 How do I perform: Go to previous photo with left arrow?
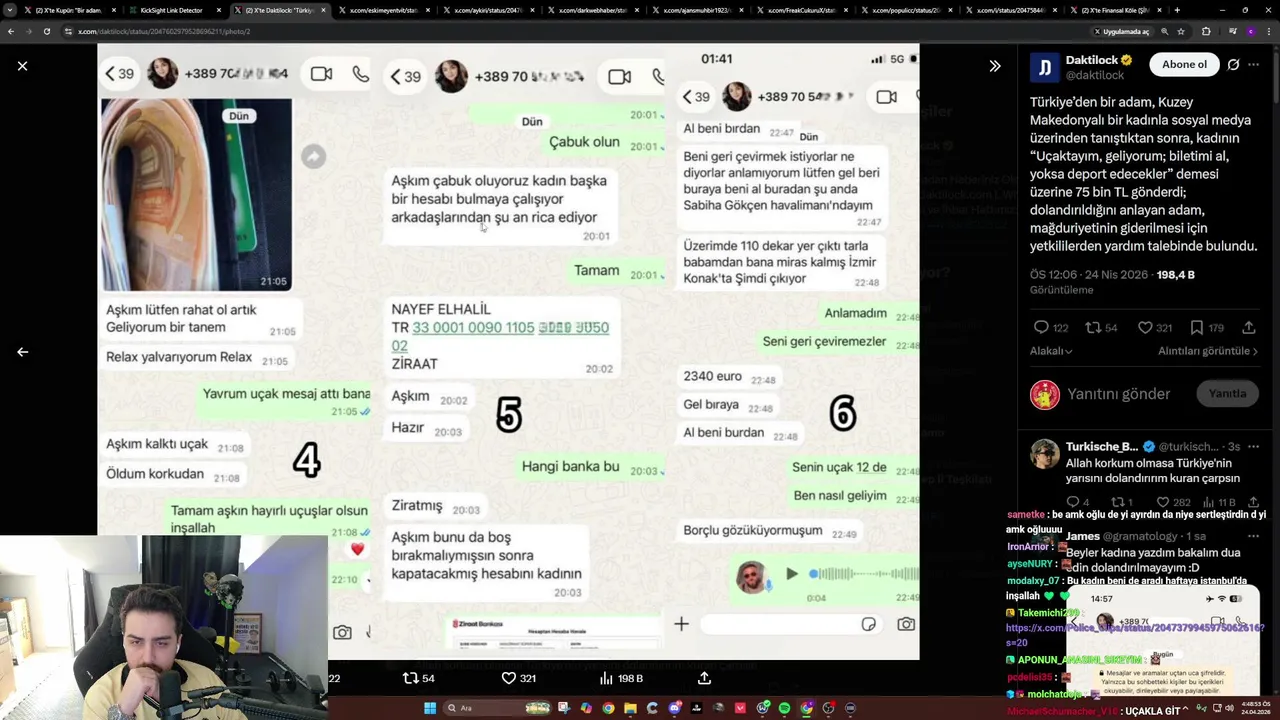coord(22,352)
